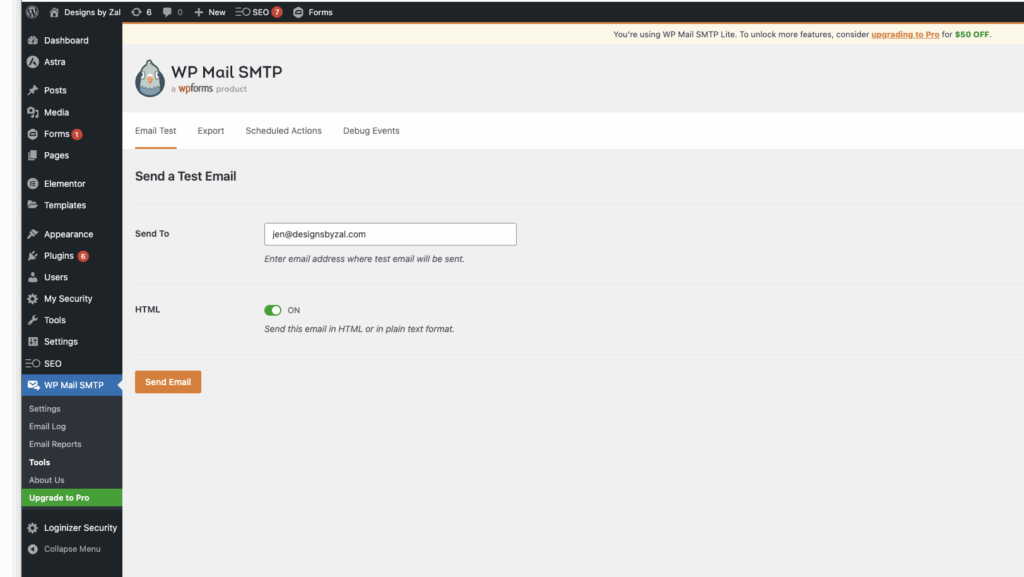This screenshot has width=1024, height=577.
Task: Open the Designs by Zal home icon
Action: (55, 12)
